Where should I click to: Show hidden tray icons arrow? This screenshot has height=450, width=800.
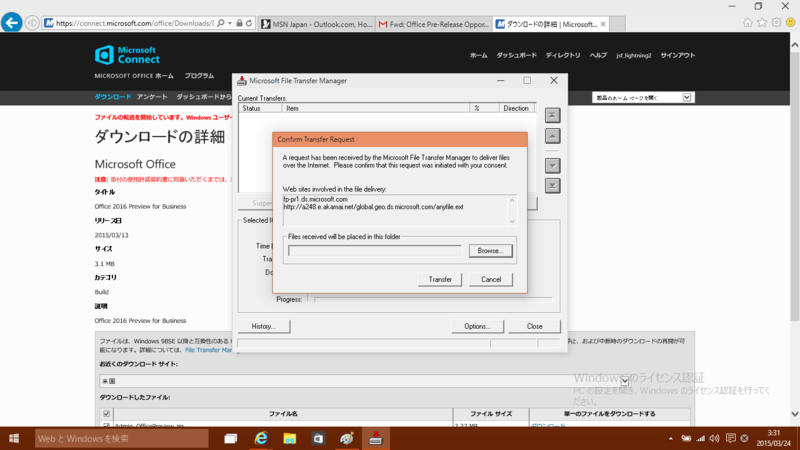(x=671, y=438)
